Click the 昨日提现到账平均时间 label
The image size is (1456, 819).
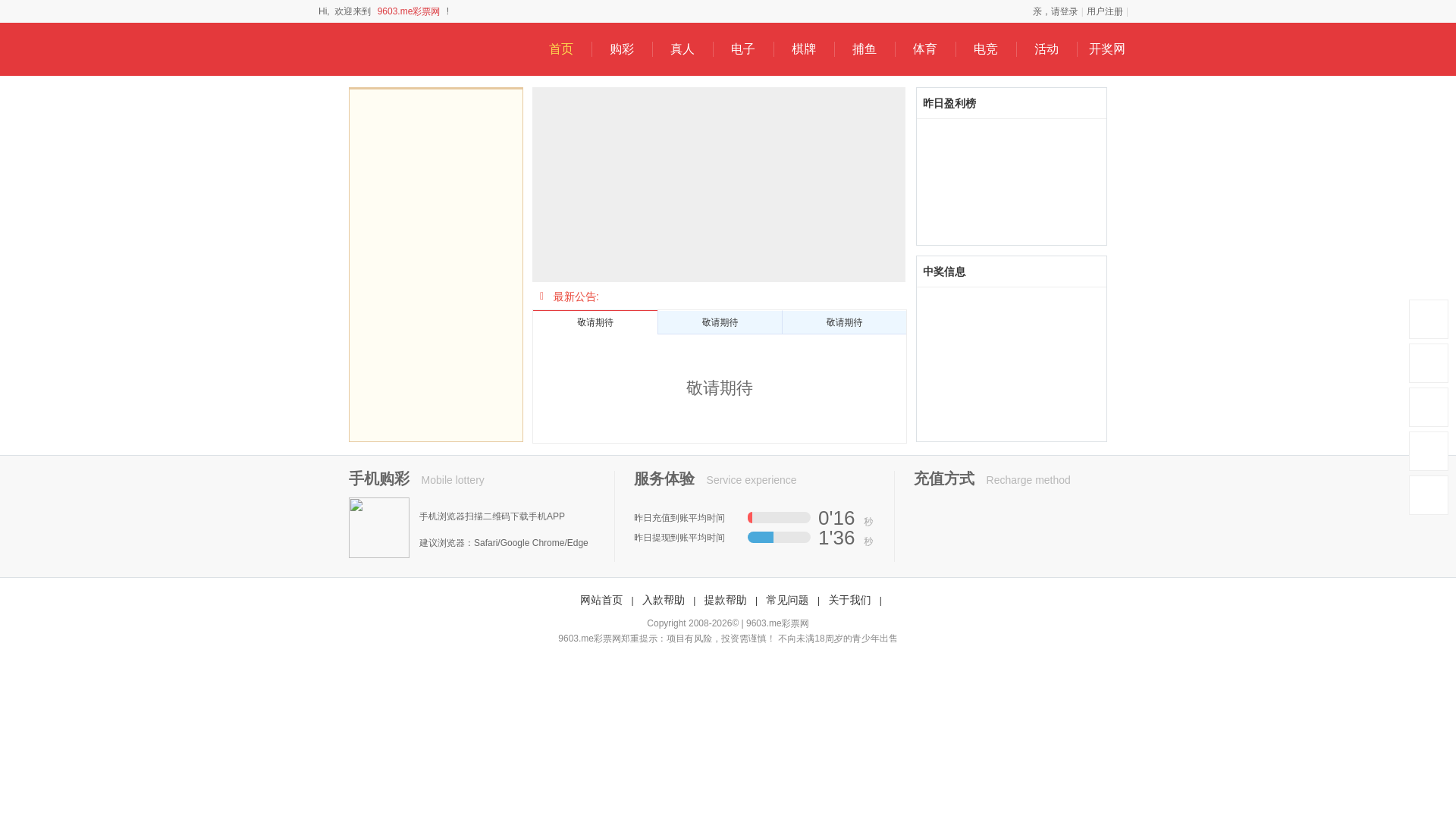(679, 538)
